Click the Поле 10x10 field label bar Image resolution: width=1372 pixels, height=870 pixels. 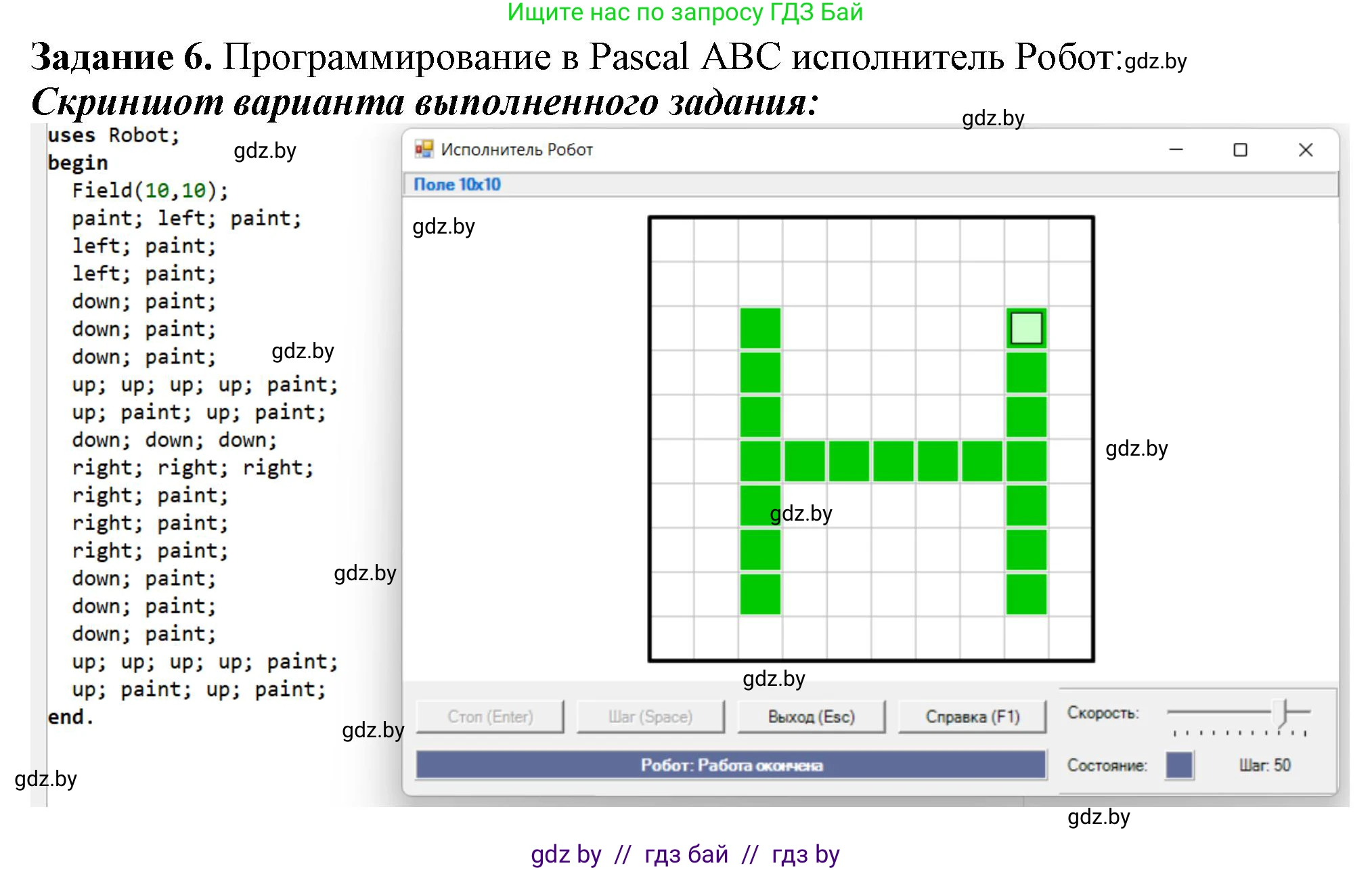point(458,184)
